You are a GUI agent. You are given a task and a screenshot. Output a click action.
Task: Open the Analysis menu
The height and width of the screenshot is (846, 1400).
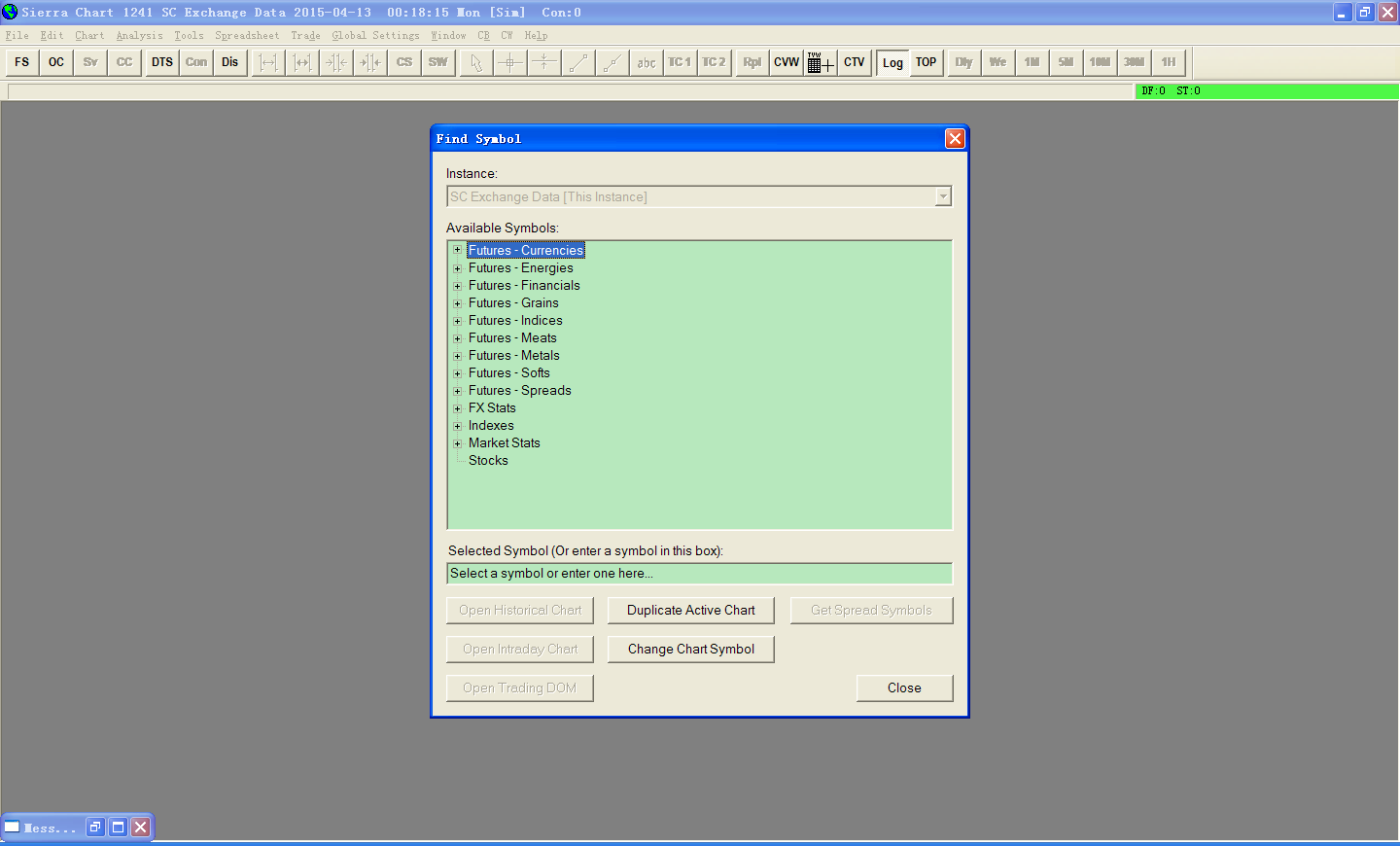point(140,35)
